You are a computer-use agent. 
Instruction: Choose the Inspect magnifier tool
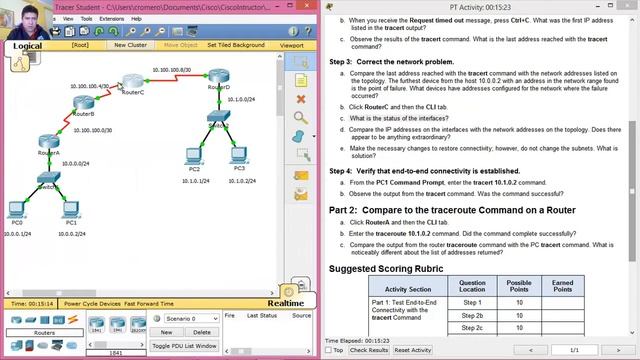301,118
